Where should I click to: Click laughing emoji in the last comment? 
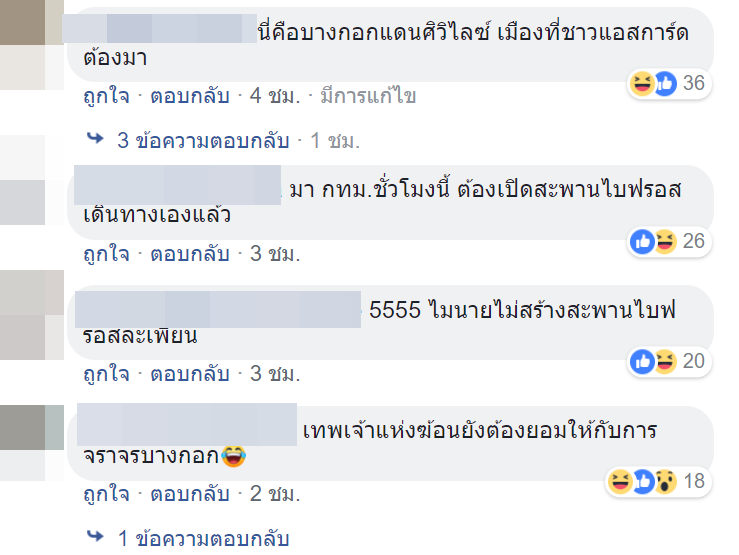[233, 456]
